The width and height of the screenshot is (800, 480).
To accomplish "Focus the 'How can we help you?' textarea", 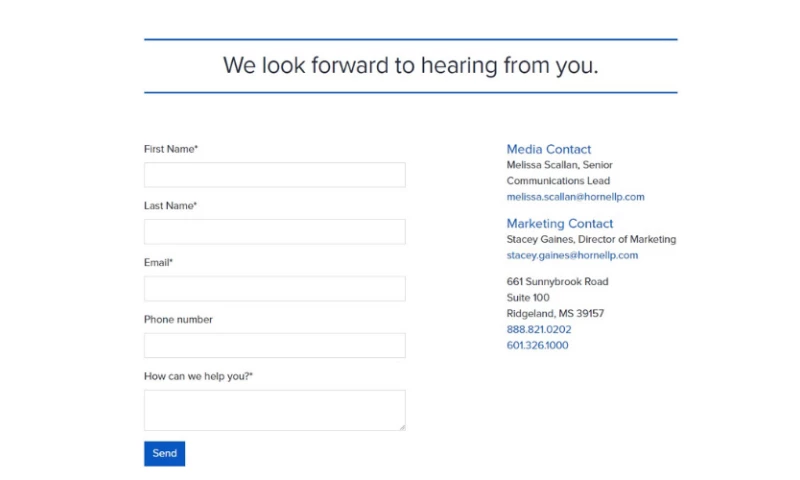I will (x=274, y=410).
